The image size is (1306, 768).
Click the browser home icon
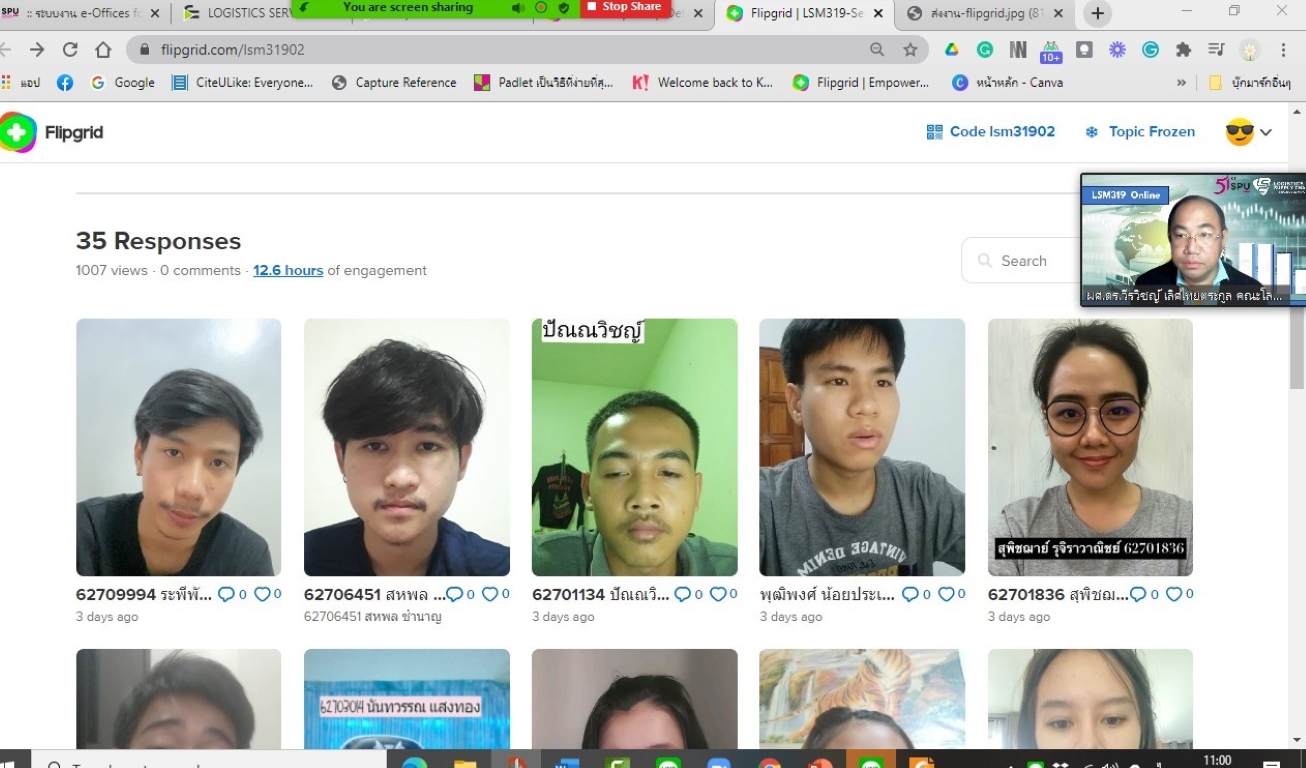pos(103,50)
